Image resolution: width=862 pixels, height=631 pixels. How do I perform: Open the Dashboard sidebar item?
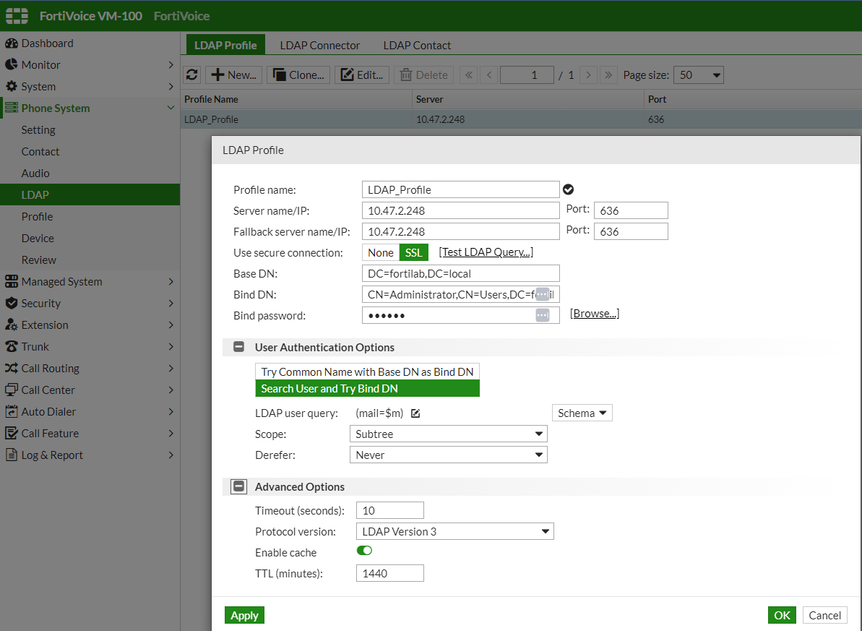click(47, 43)
